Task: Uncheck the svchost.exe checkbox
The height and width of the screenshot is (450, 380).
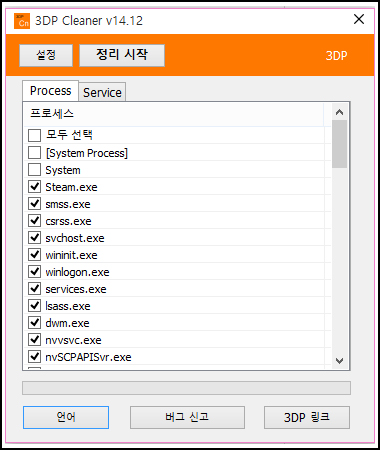Action: (x=35, y=238)
